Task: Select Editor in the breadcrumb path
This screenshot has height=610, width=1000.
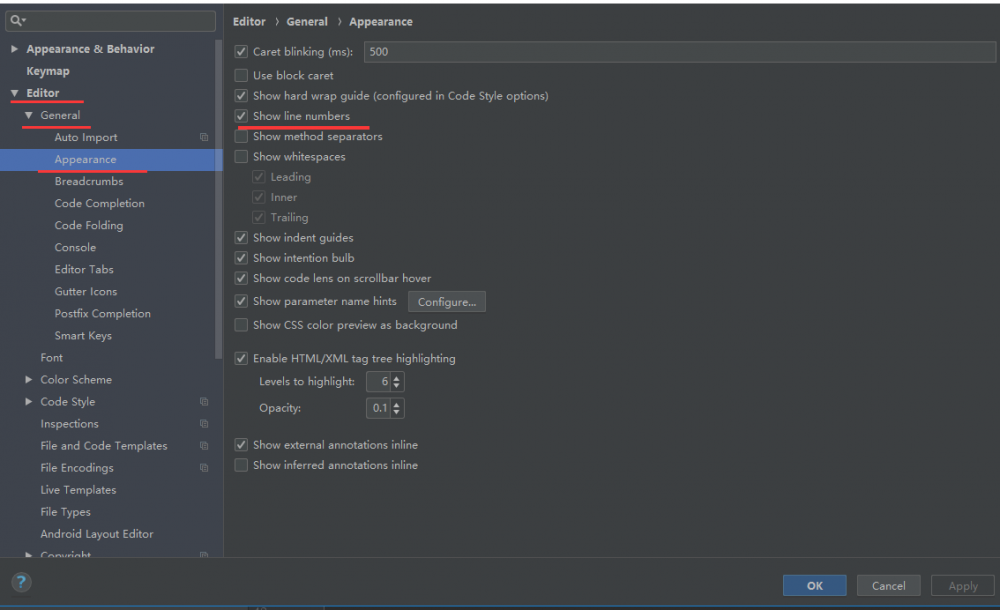Action: pos(249,21)
